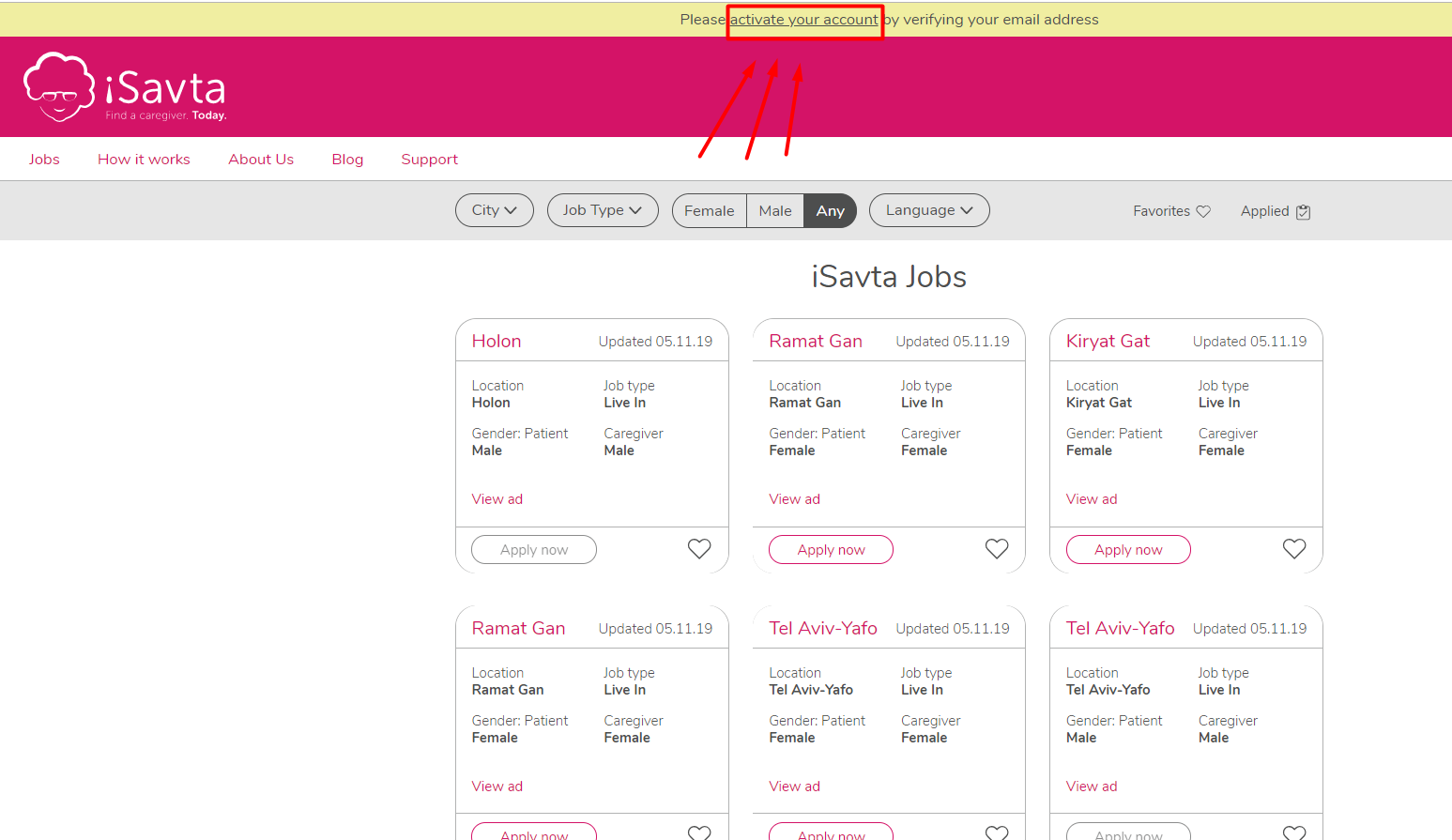Click Find a caregiver. Today. tagline
This screenshot has height=840, width=1452.
pos(166,115)
